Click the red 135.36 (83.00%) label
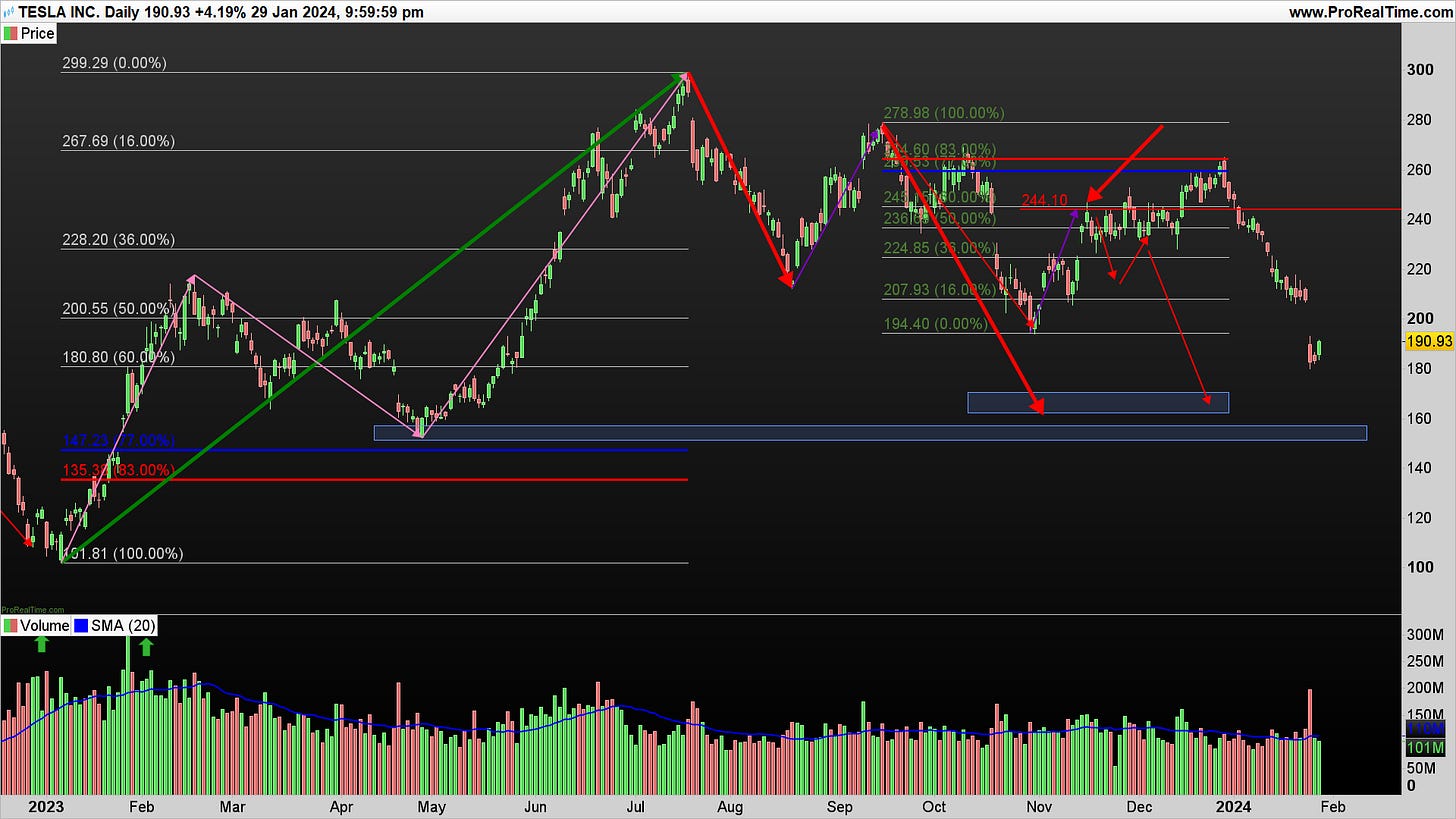The width and height of the screenshot is (1456, 819). pos(118,470)
